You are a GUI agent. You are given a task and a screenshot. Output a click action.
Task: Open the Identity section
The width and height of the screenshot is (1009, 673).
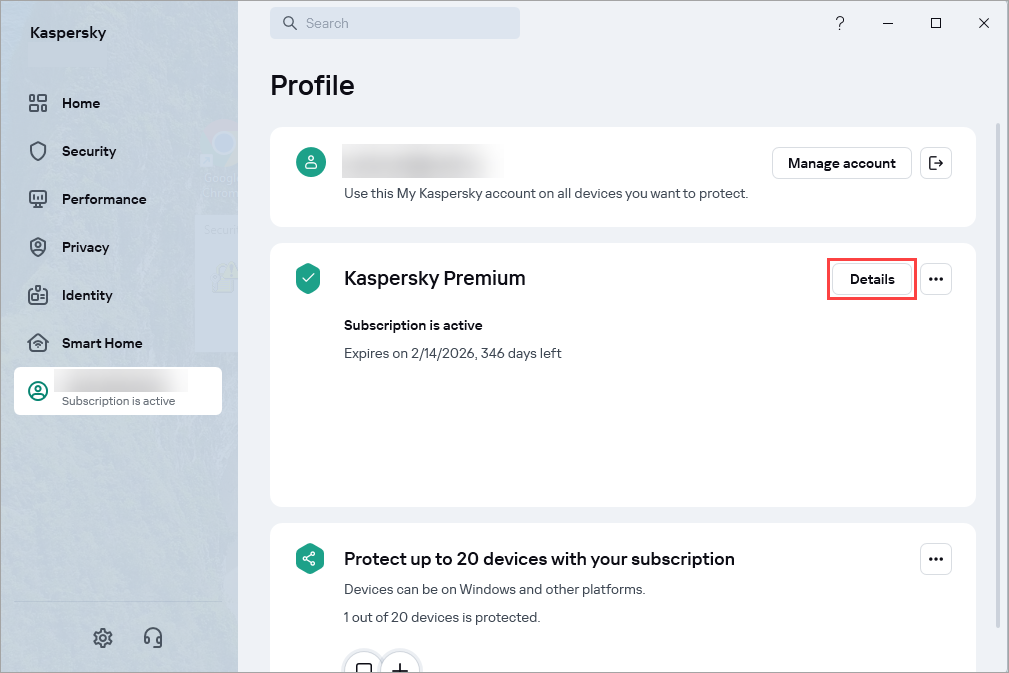click(88, 295)
